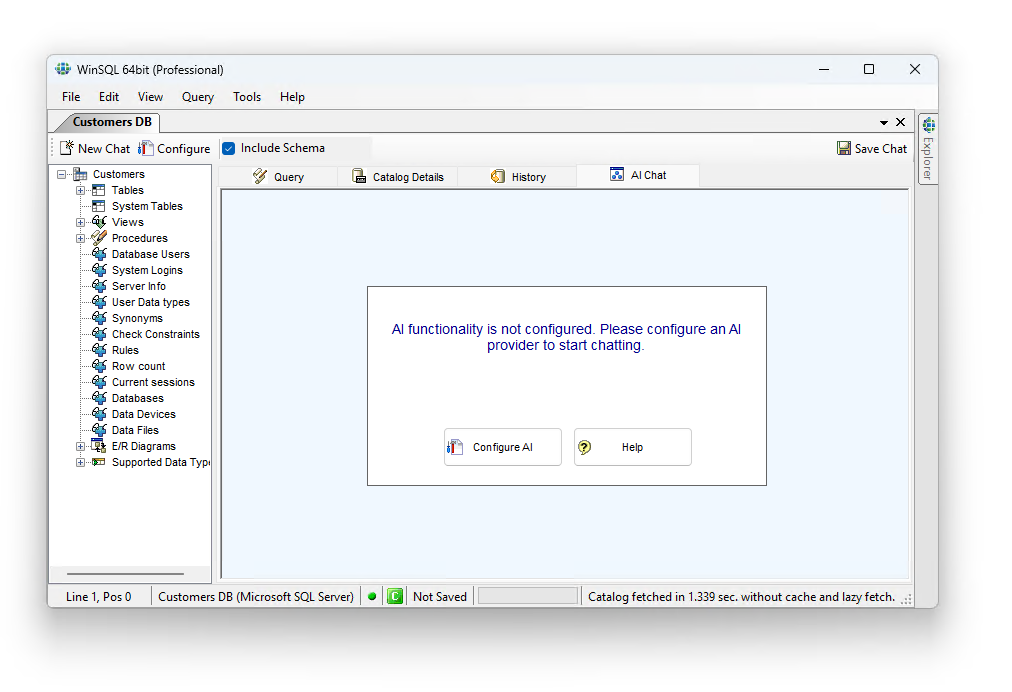The height and width of the screenshot is (692, 1012).
Task: Switch to the Catalog Details tab
Action: (398, 177)
